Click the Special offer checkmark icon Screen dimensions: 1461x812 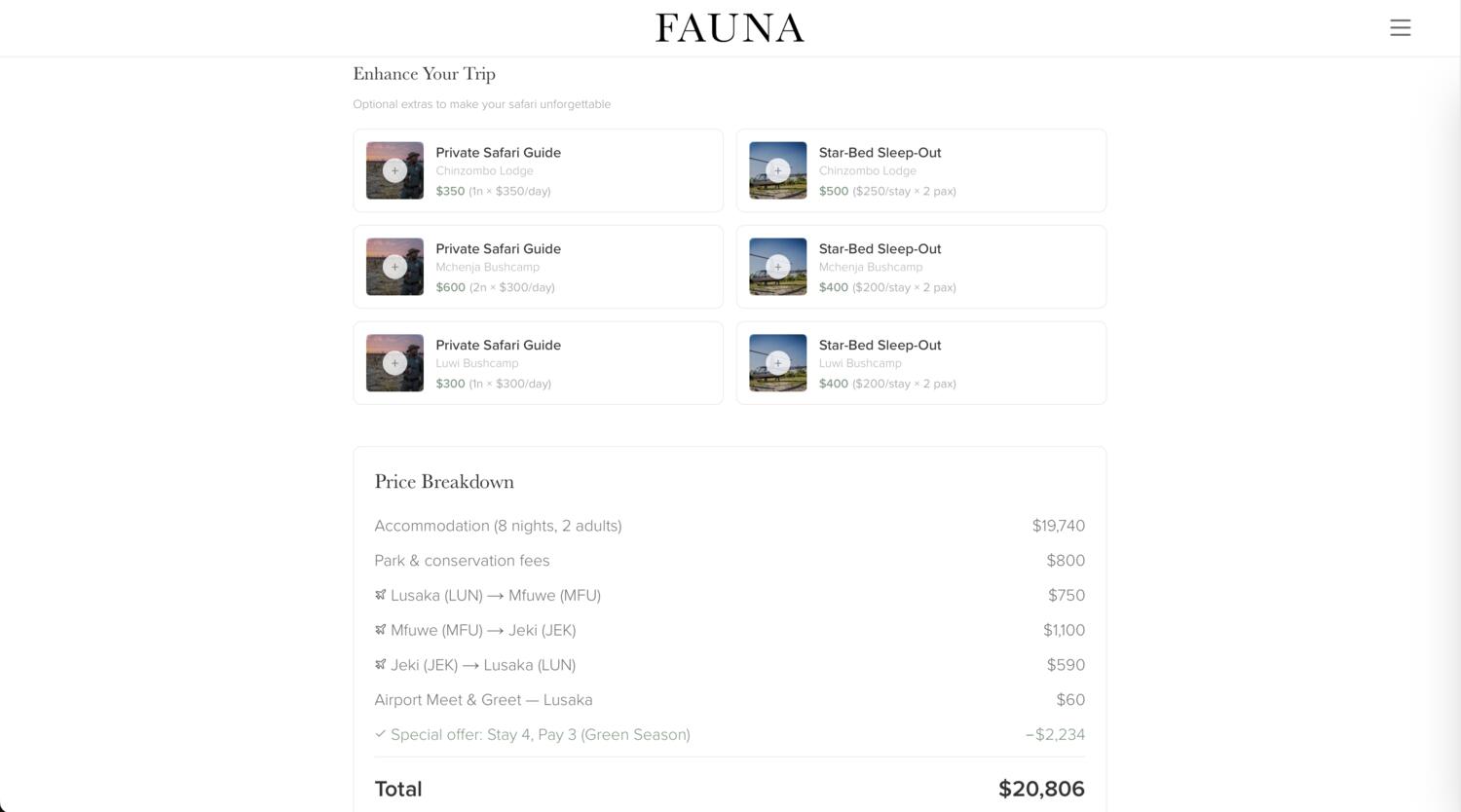click(381, 734)
